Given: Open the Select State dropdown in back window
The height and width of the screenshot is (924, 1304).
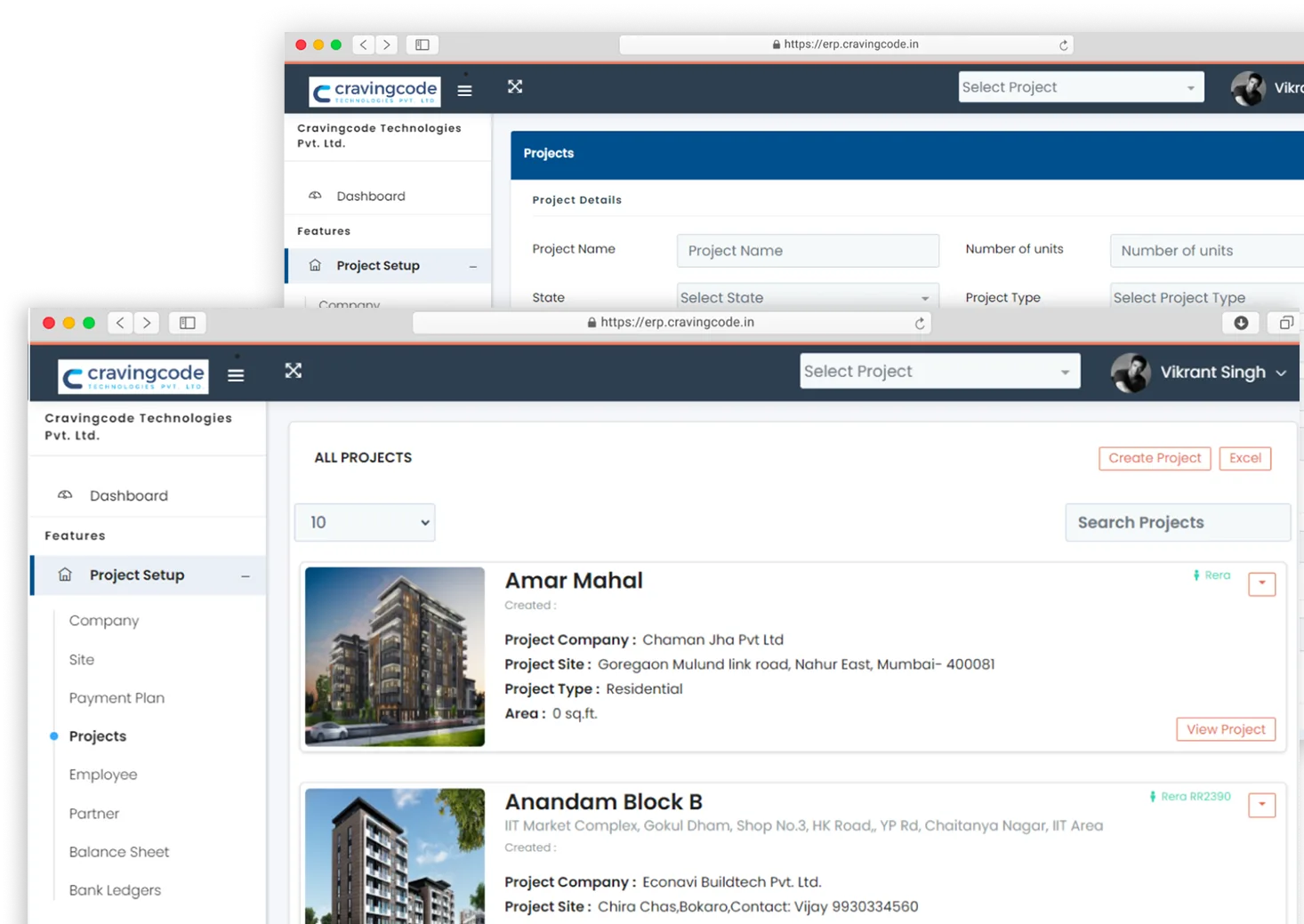Looking at the screenshot, I should pyautogui.click(x=808, y=298).
